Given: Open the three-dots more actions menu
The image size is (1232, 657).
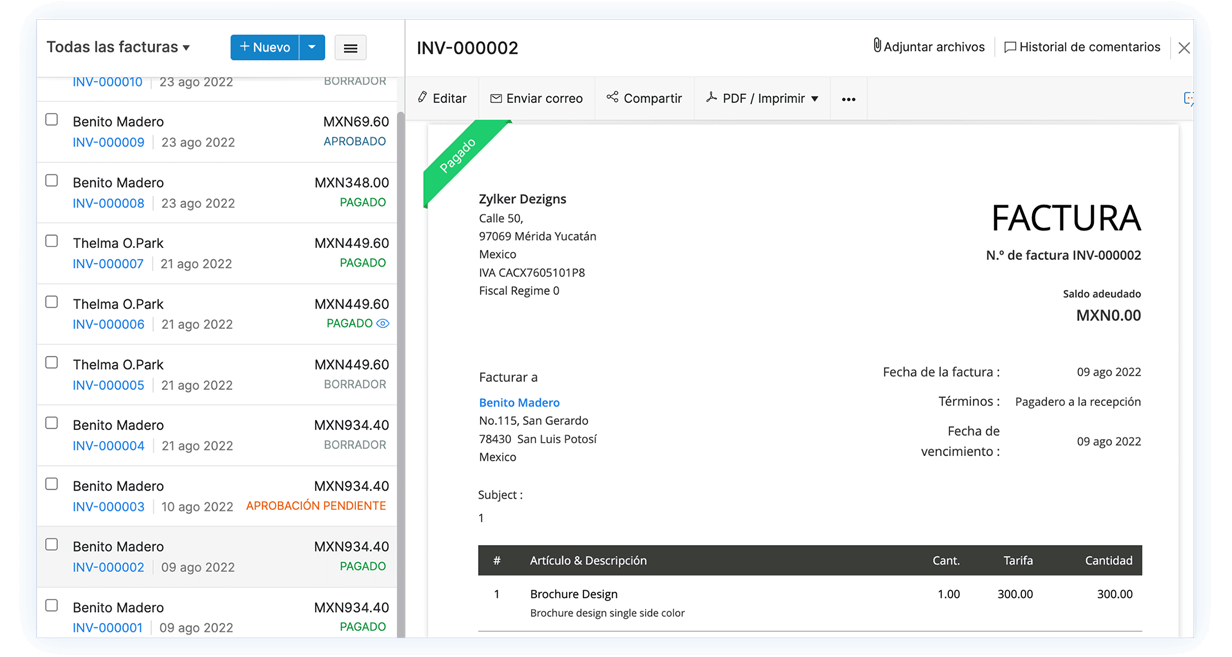Looking at the screenshot, I should pyautogui.click(x=848, y=99).
